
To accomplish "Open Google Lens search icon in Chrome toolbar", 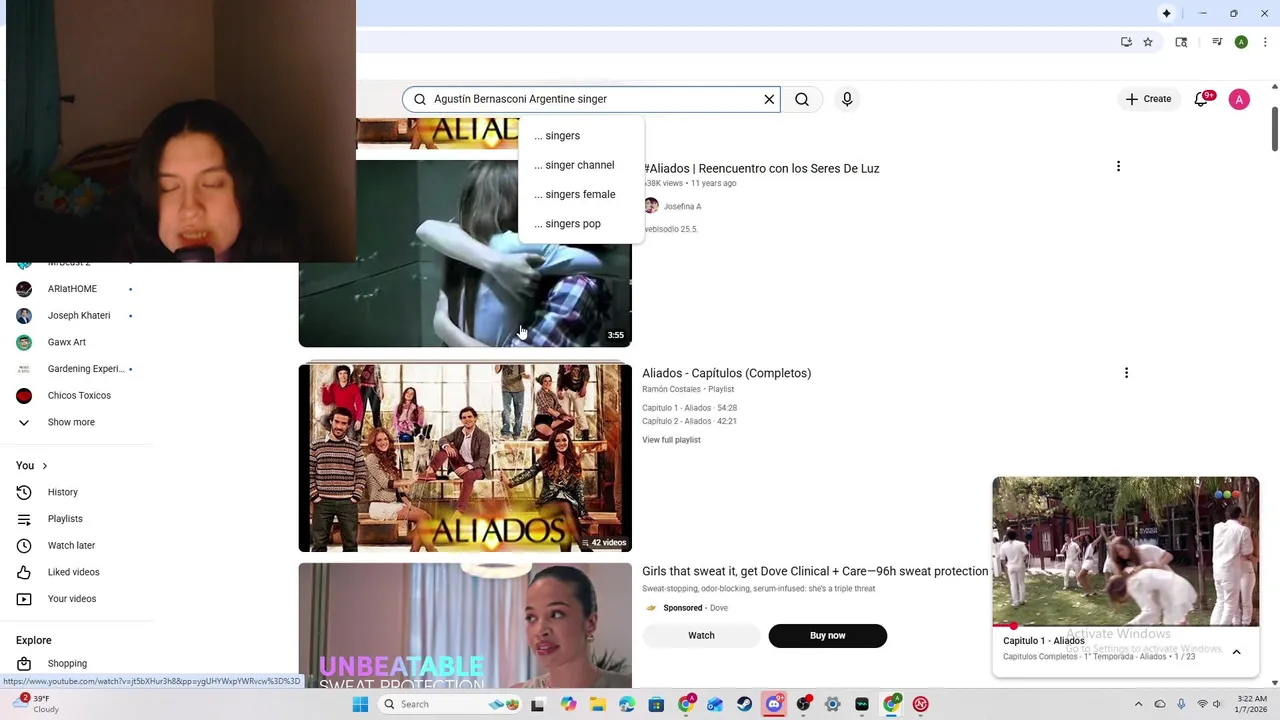I will tap(1181, 42).
